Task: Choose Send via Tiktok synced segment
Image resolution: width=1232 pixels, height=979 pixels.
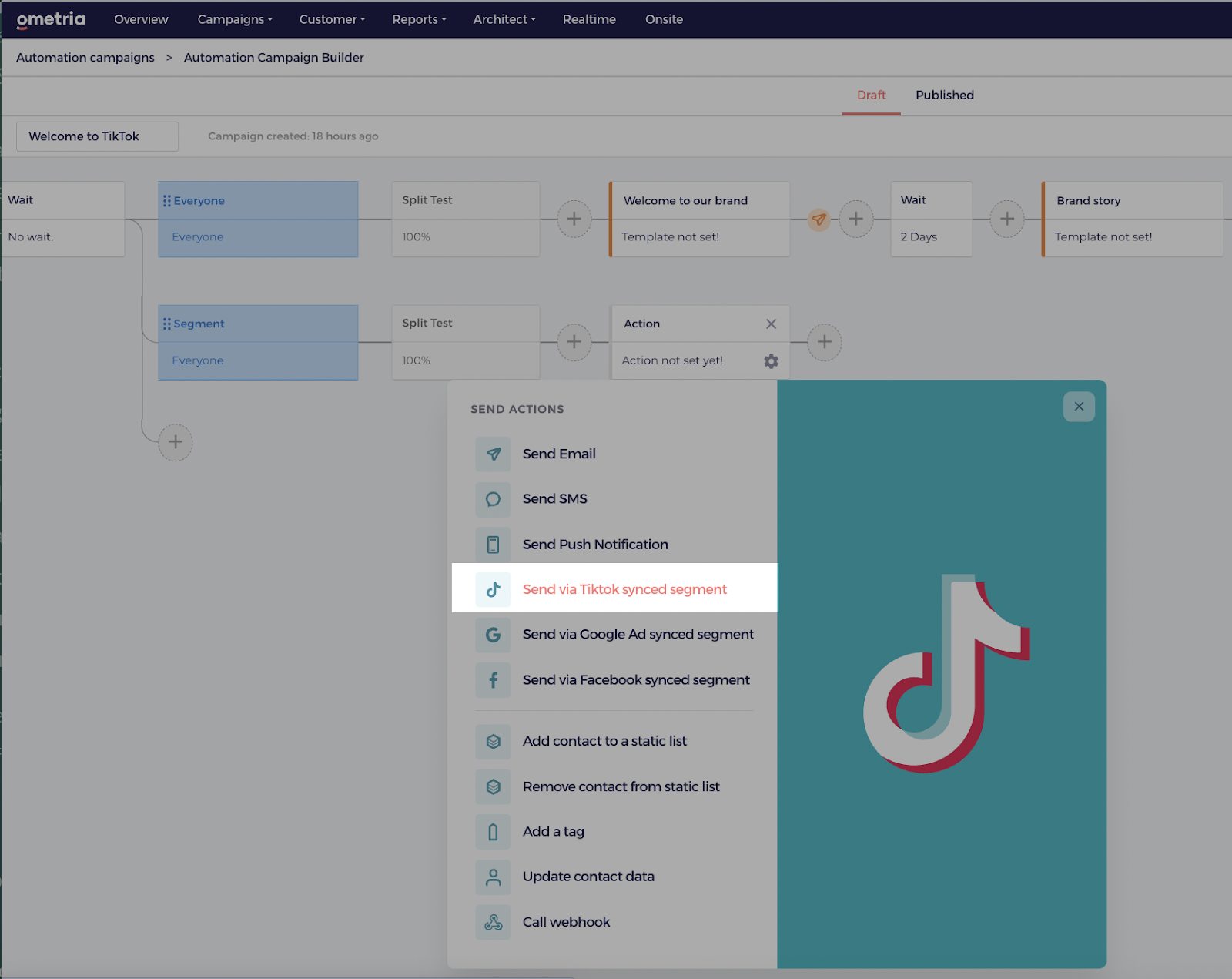Action: (614, 588)
